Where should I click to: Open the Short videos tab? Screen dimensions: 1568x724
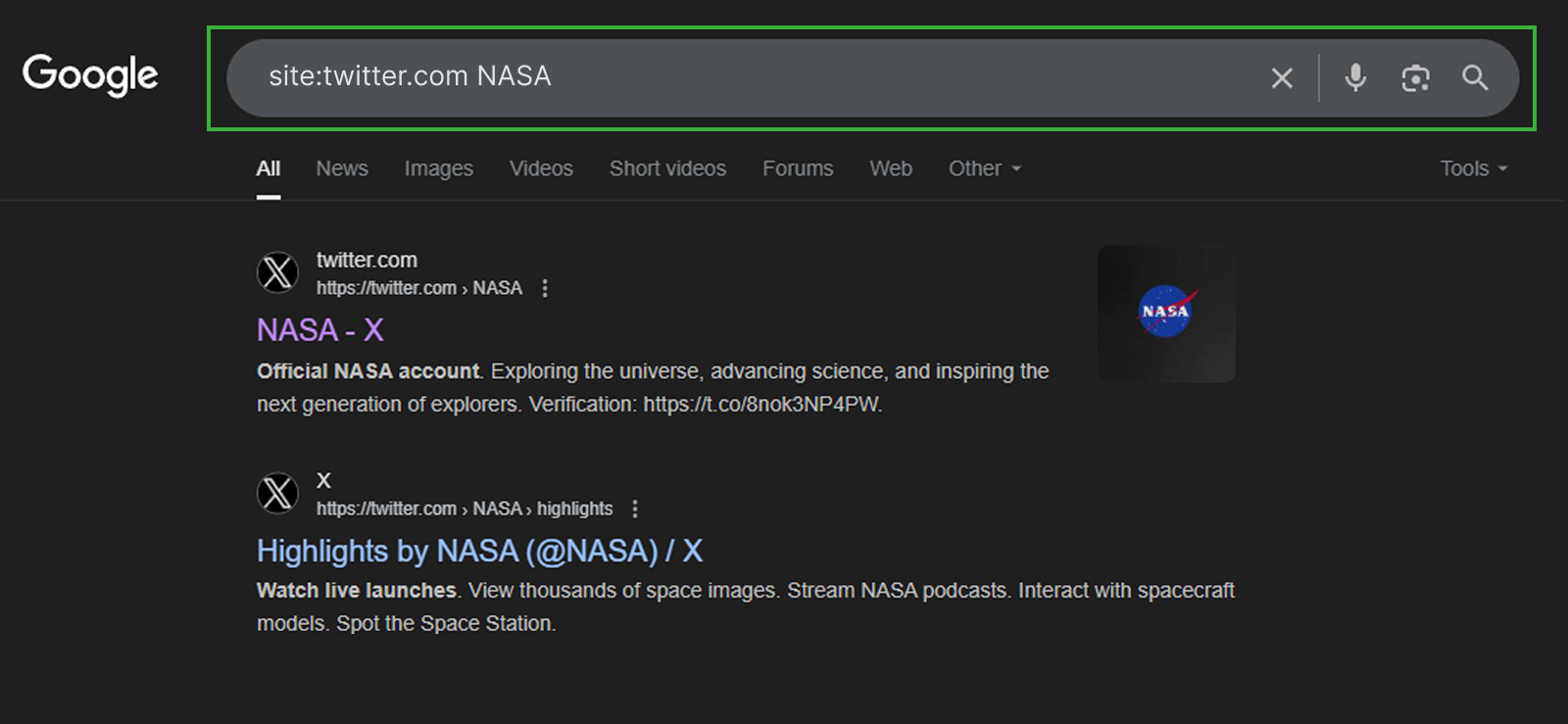pos(667,169)
